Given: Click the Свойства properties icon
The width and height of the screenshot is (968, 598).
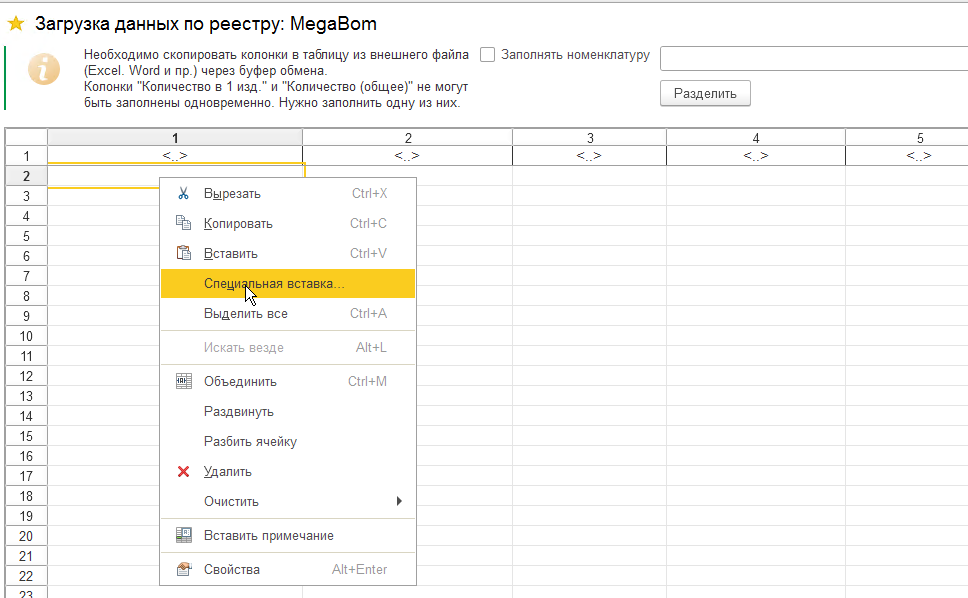Looking at the screenshot, I should (x=183, y=570).
